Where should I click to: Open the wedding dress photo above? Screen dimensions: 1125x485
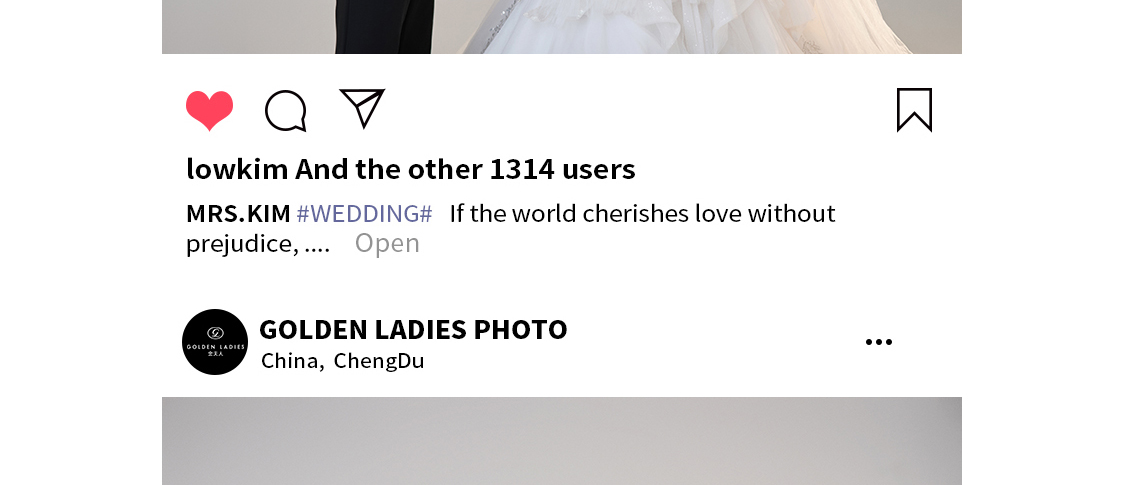point(562,27)
